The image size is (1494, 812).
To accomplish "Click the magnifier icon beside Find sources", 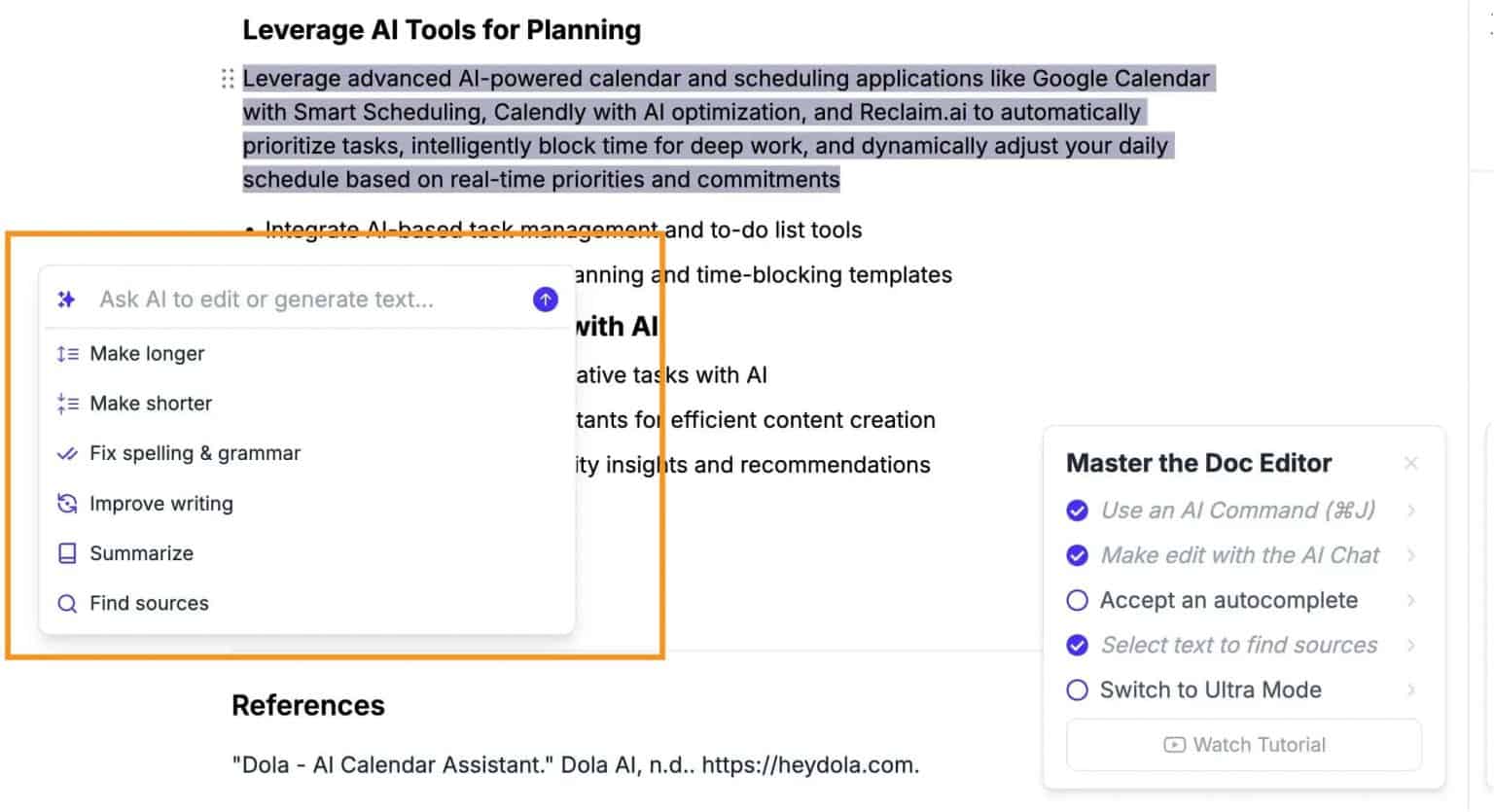I will (67, 603).
